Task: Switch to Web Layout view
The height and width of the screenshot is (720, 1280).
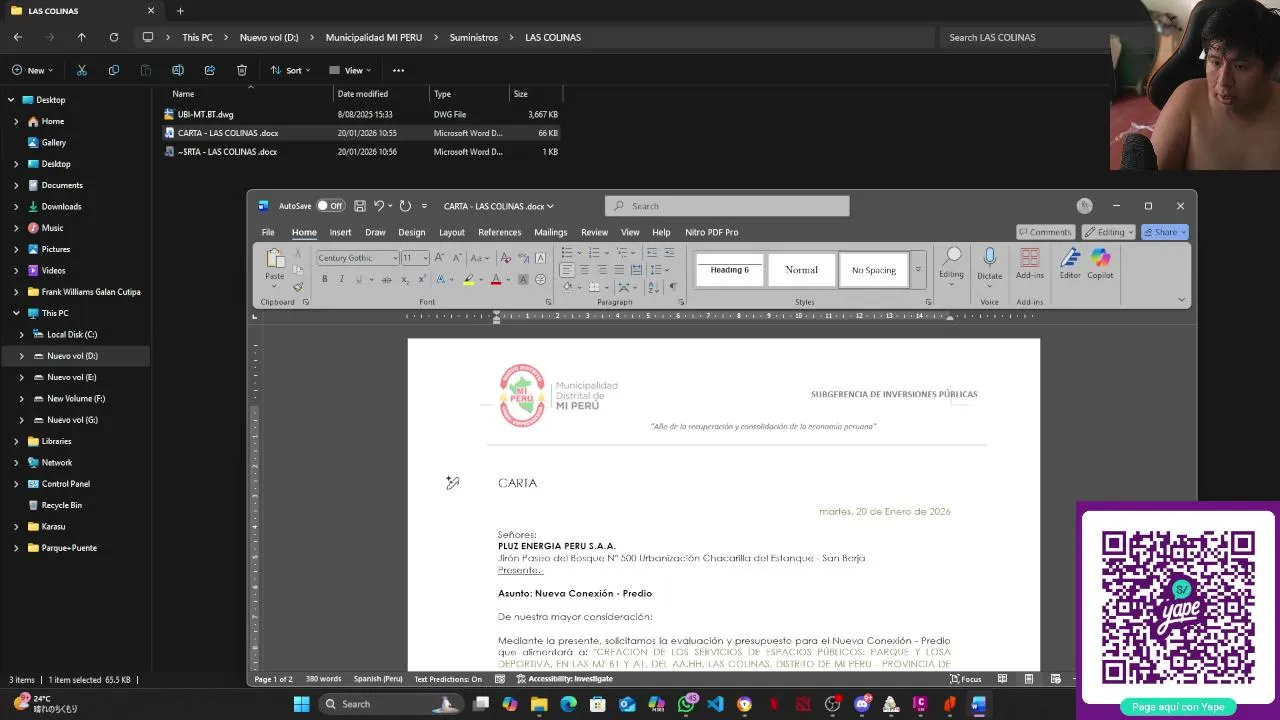Action: [1055, 679]
